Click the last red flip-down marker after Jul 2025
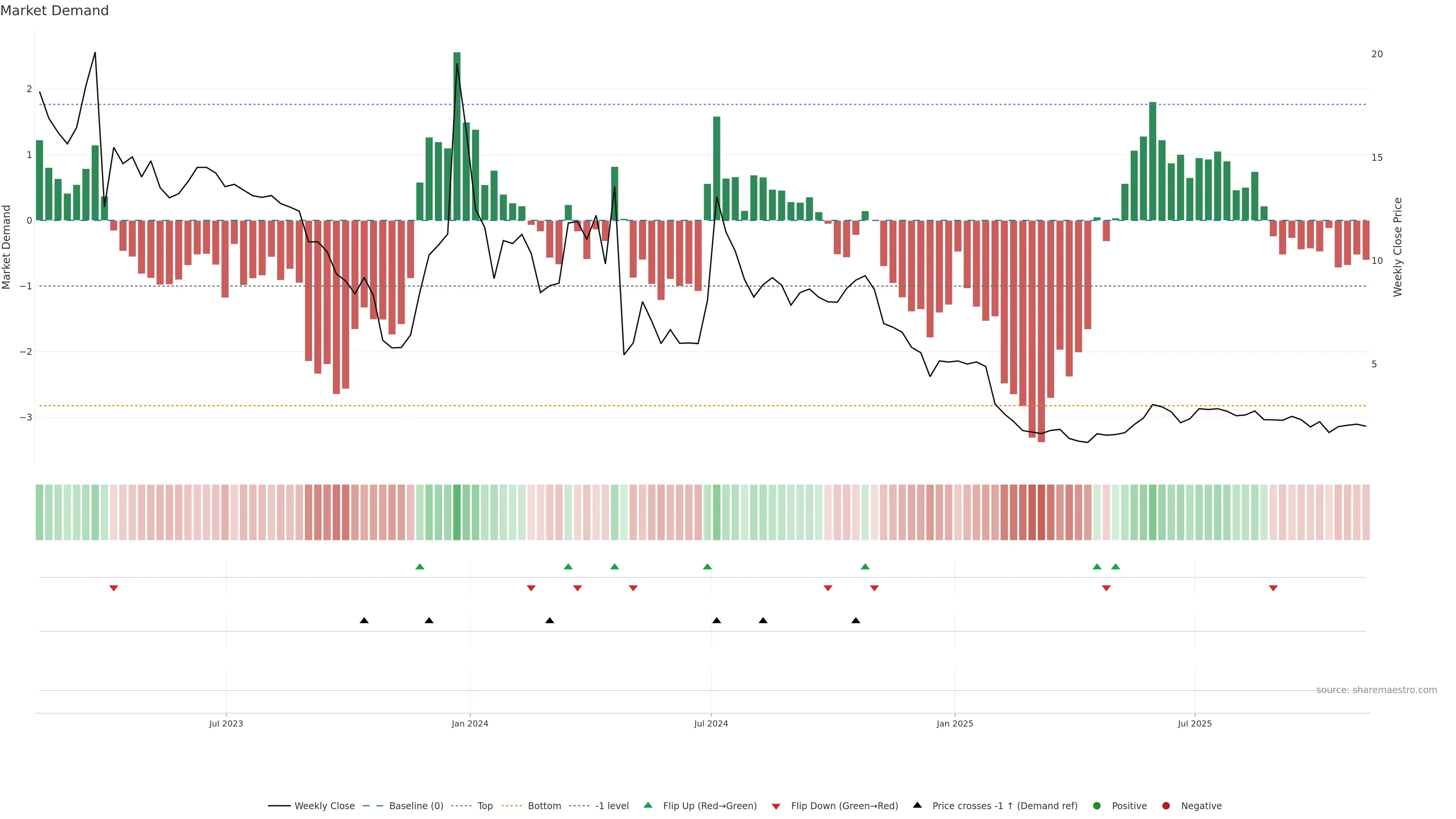 coord(1274,588)
